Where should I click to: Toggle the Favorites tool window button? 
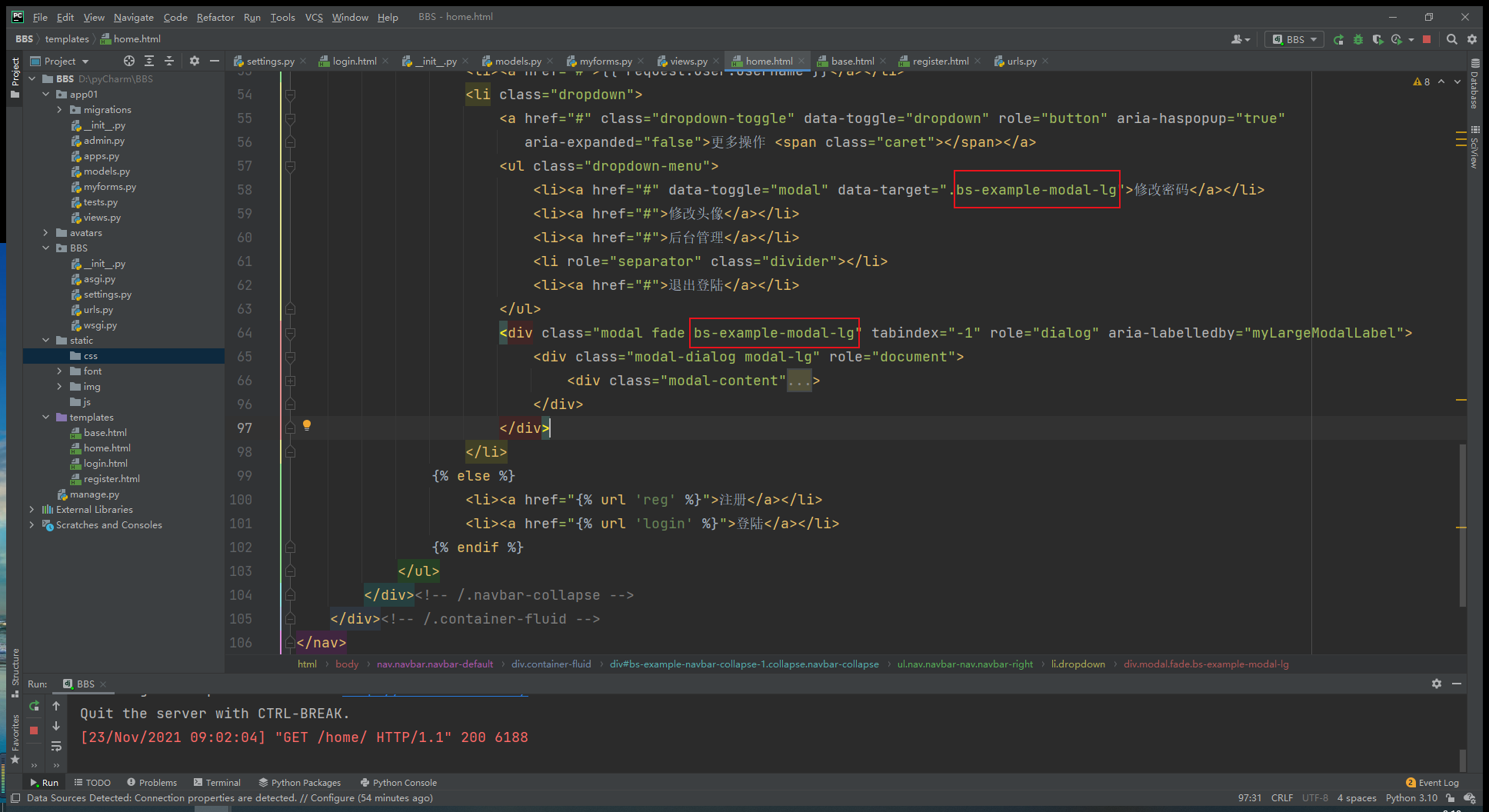[15, 739]
